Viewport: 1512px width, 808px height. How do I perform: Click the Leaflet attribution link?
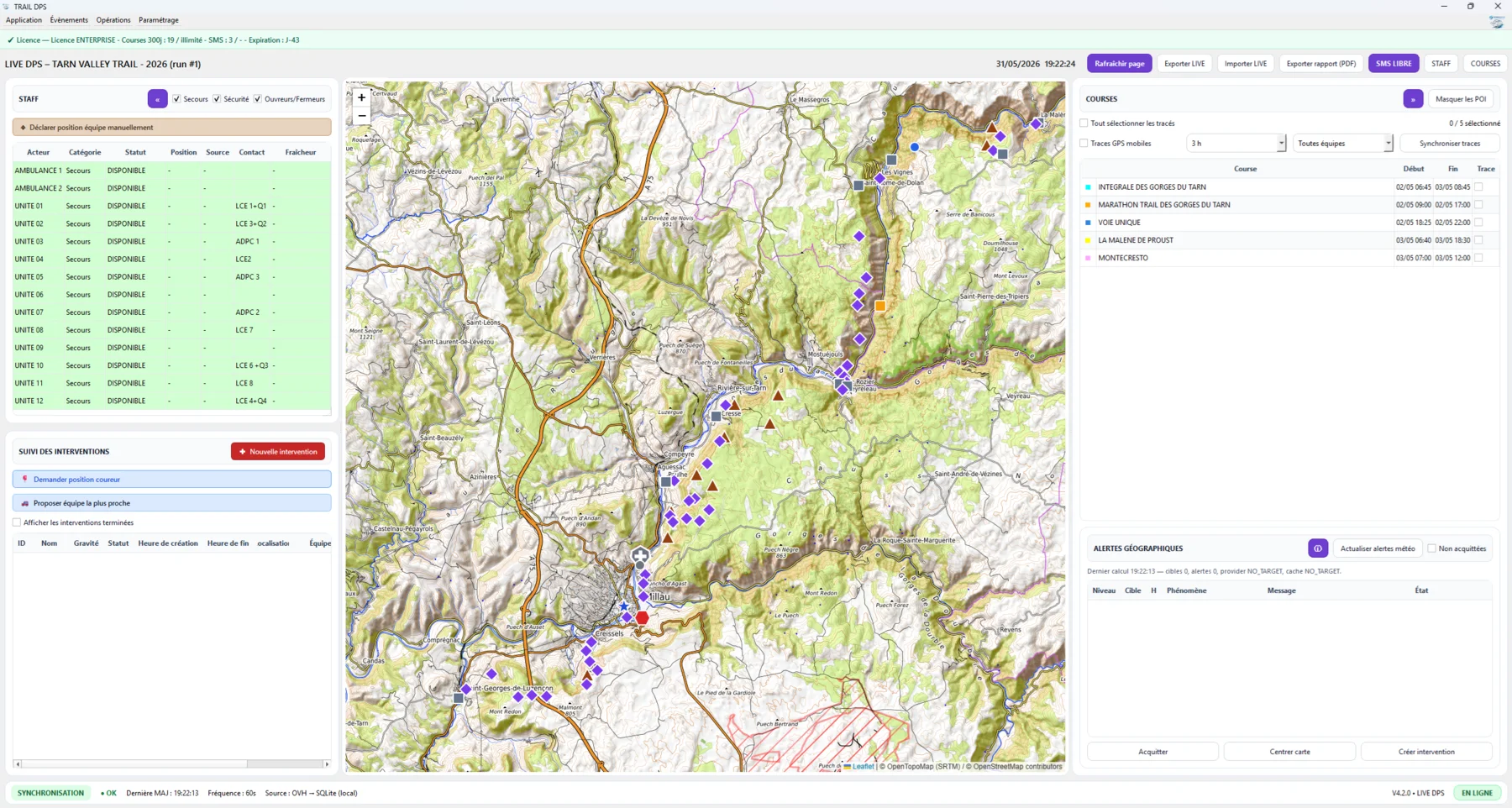(x=863, y=766)
